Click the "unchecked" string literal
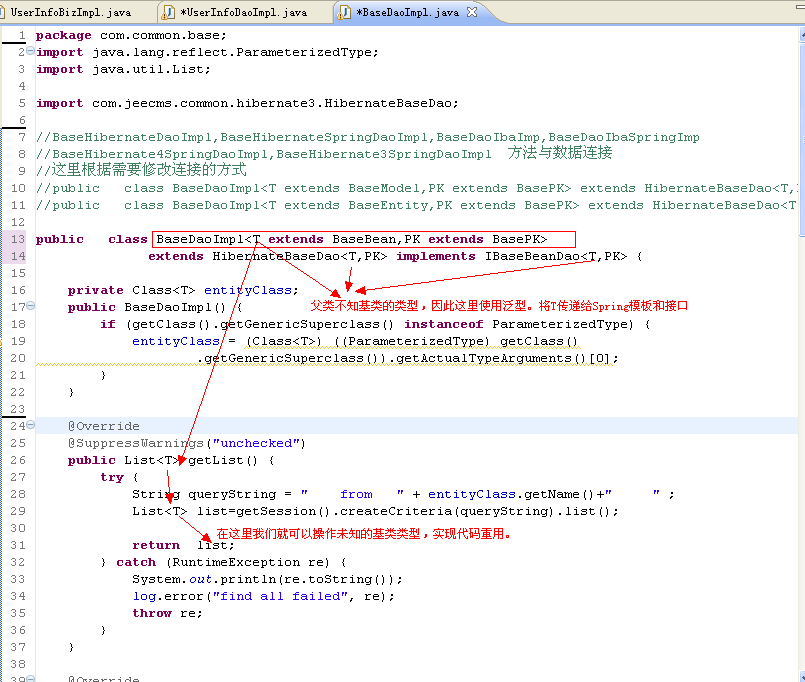The width and height of the screenshot is (805, 682). [x=256, y=443]
